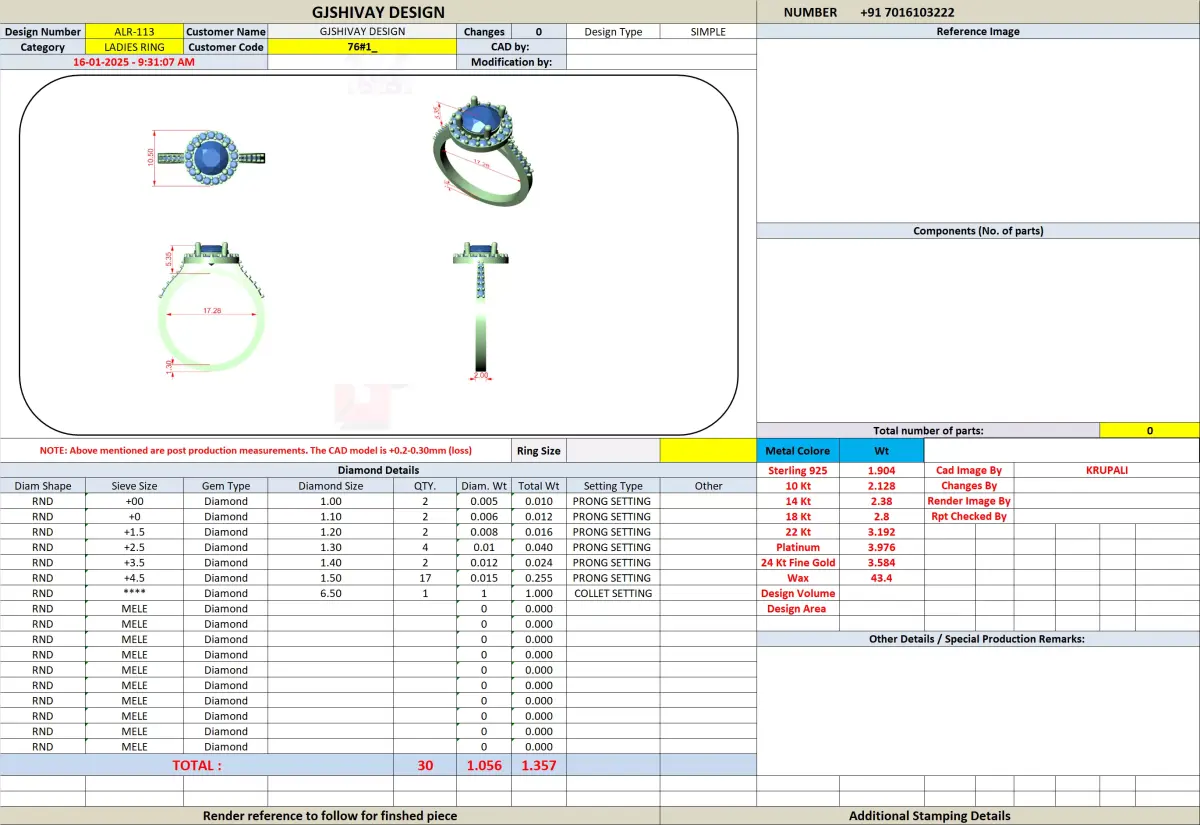1200x825 pixels.
Task: Click the Gem Type column header
Action: pyautogui.click(x=226, y=486)
